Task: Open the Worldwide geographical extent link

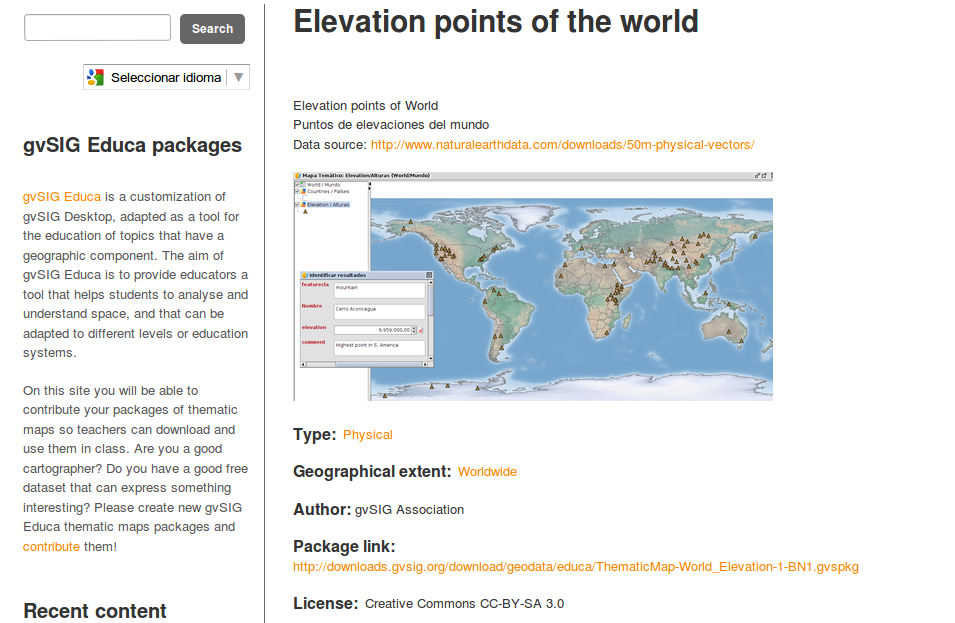Action: point(487,472)
